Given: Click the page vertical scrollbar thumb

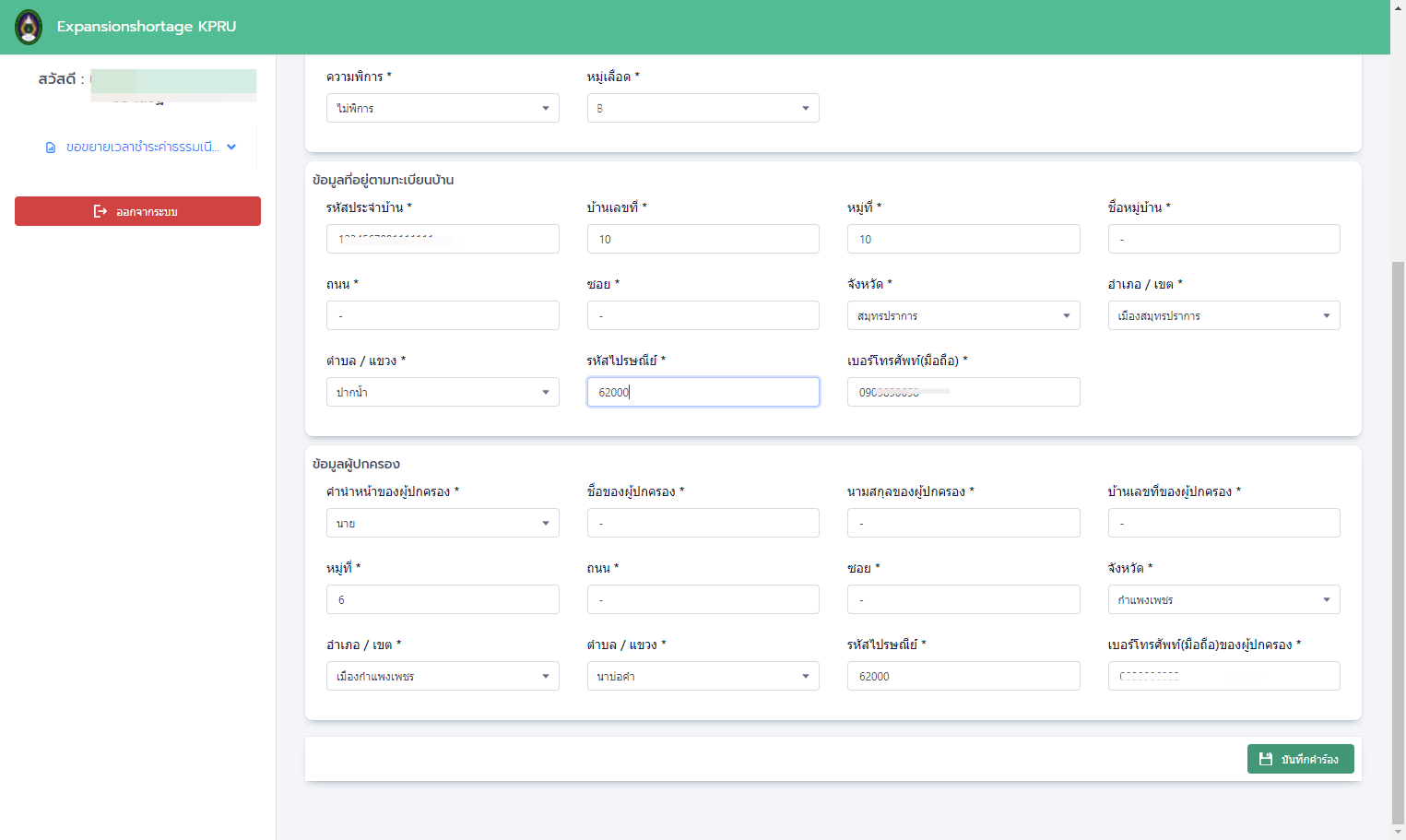Looking at the screenshot, I should click(x=1398, y=542).
